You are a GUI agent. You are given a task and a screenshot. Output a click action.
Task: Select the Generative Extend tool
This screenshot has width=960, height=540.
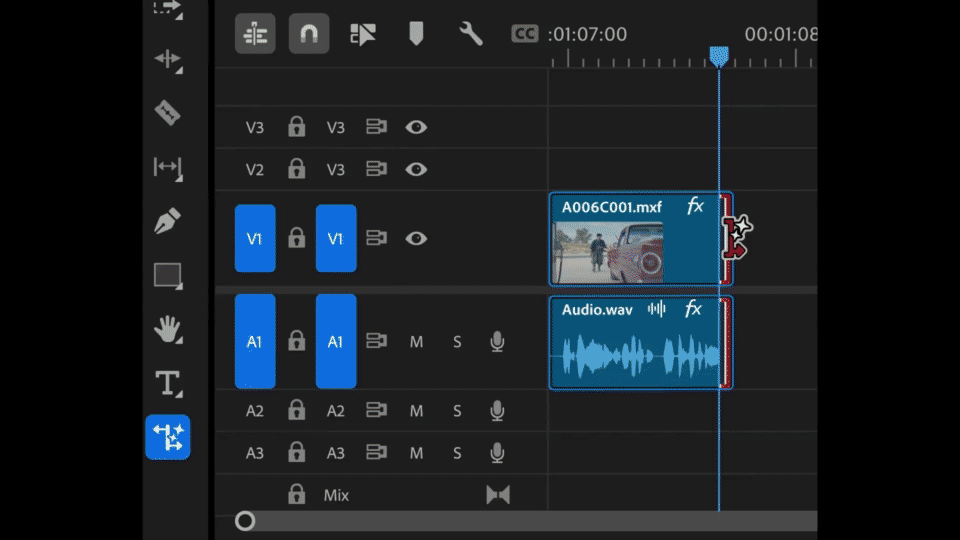point(167,437)
